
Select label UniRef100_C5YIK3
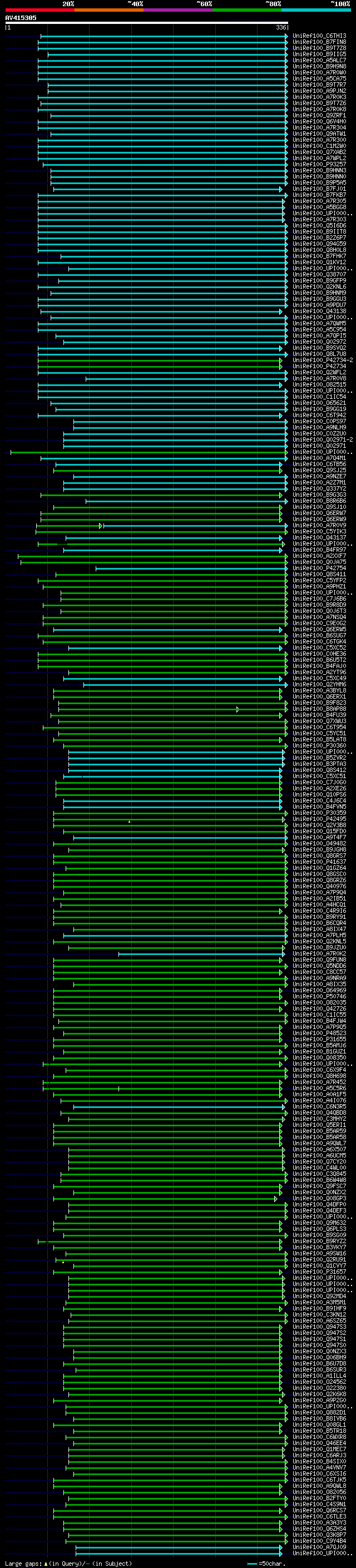tap(319, 531)
